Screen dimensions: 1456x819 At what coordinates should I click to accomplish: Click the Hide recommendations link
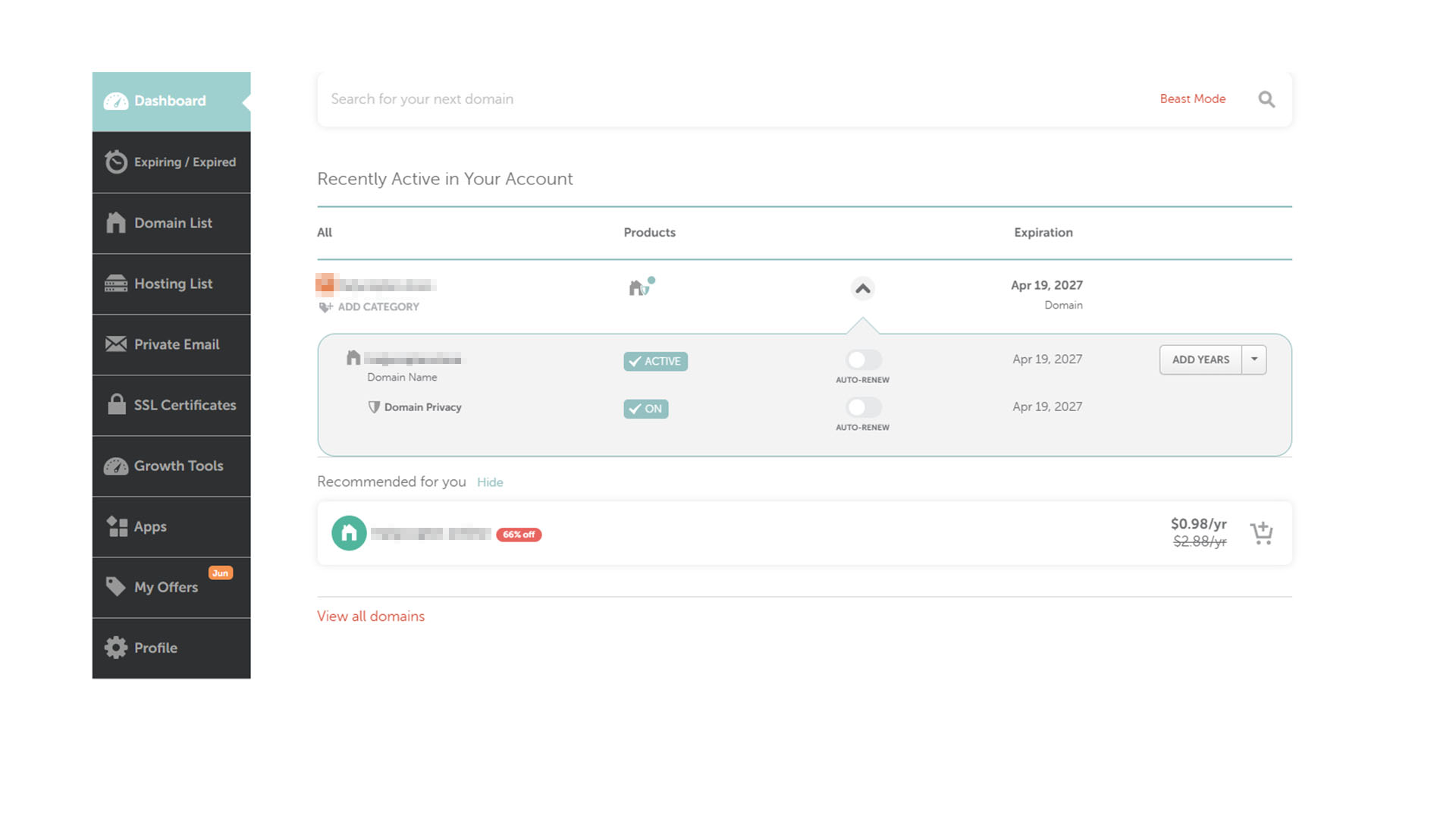click(490, 482)
